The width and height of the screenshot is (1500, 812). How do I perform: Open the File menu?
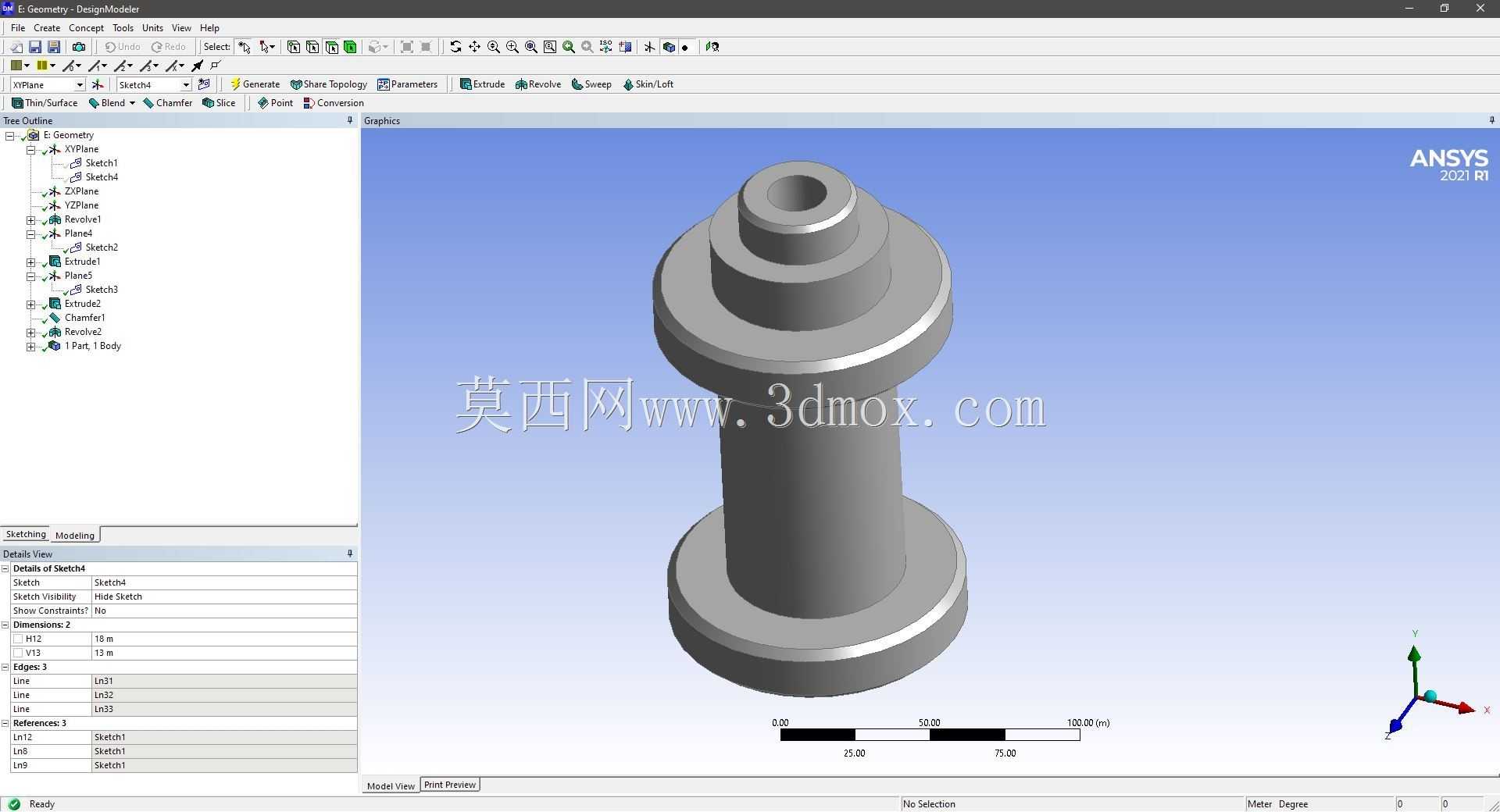[18, 27]
